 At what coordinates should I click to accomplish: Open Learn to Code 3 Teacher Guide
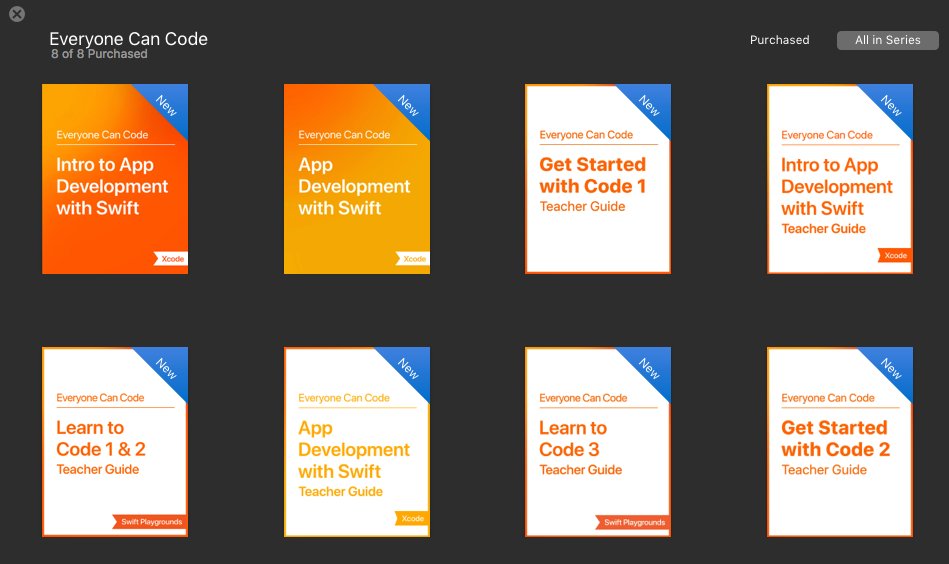[598, 442]
